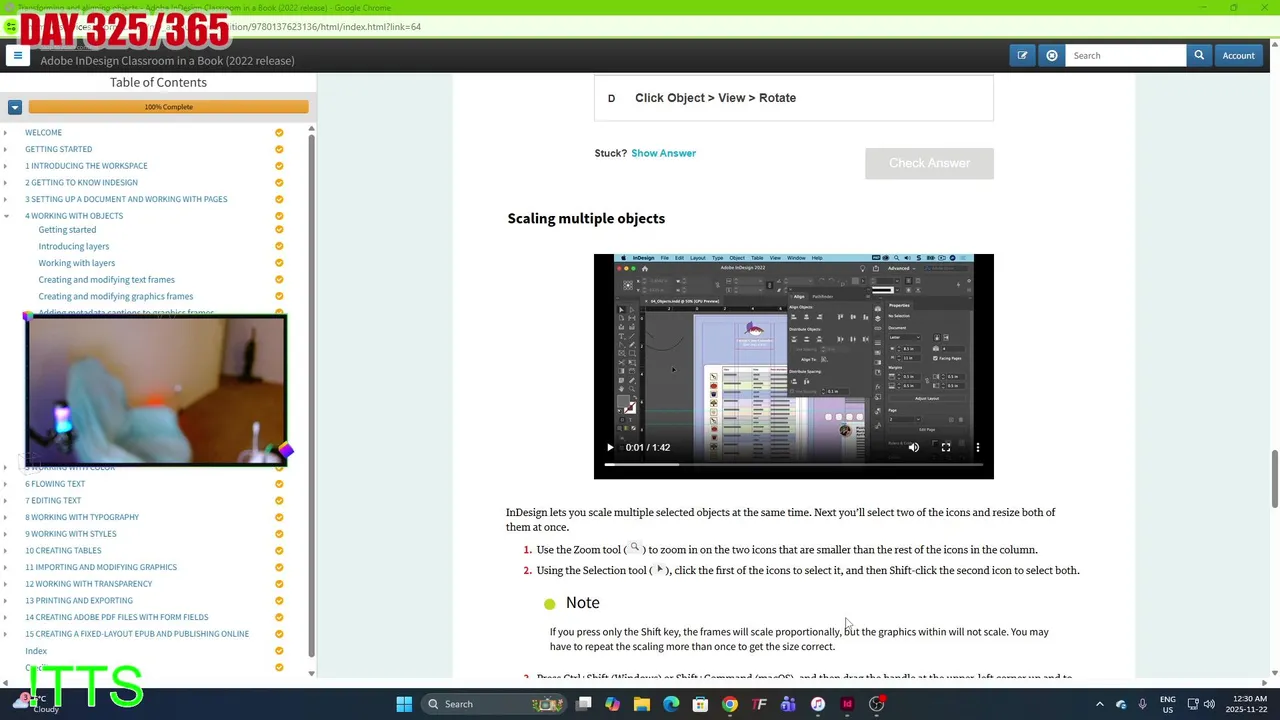Click the magnifier search button

pyautogui.click(x=1199, y=56)
